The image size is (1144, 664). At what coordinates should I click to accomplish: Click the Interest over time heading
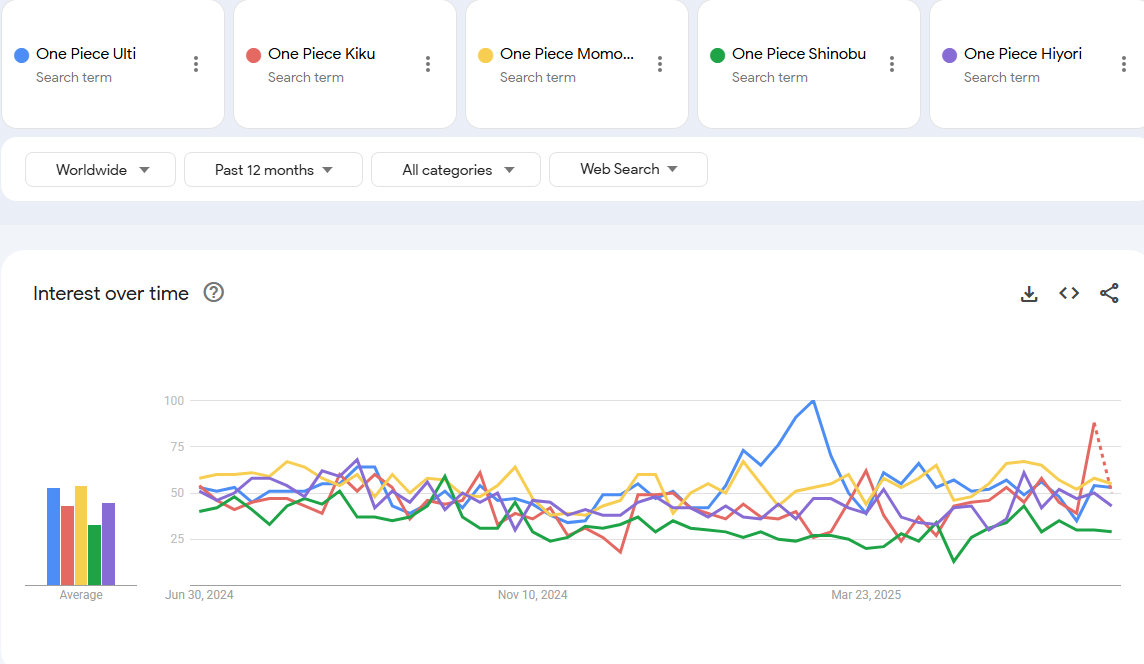(x=111, y=293)
